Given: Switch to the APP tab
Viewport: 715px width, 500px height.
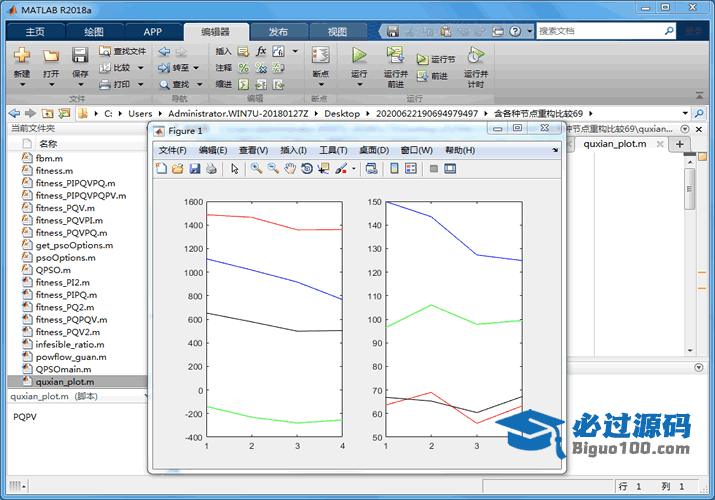Looking at the screenshot, I should coord(152,31).
